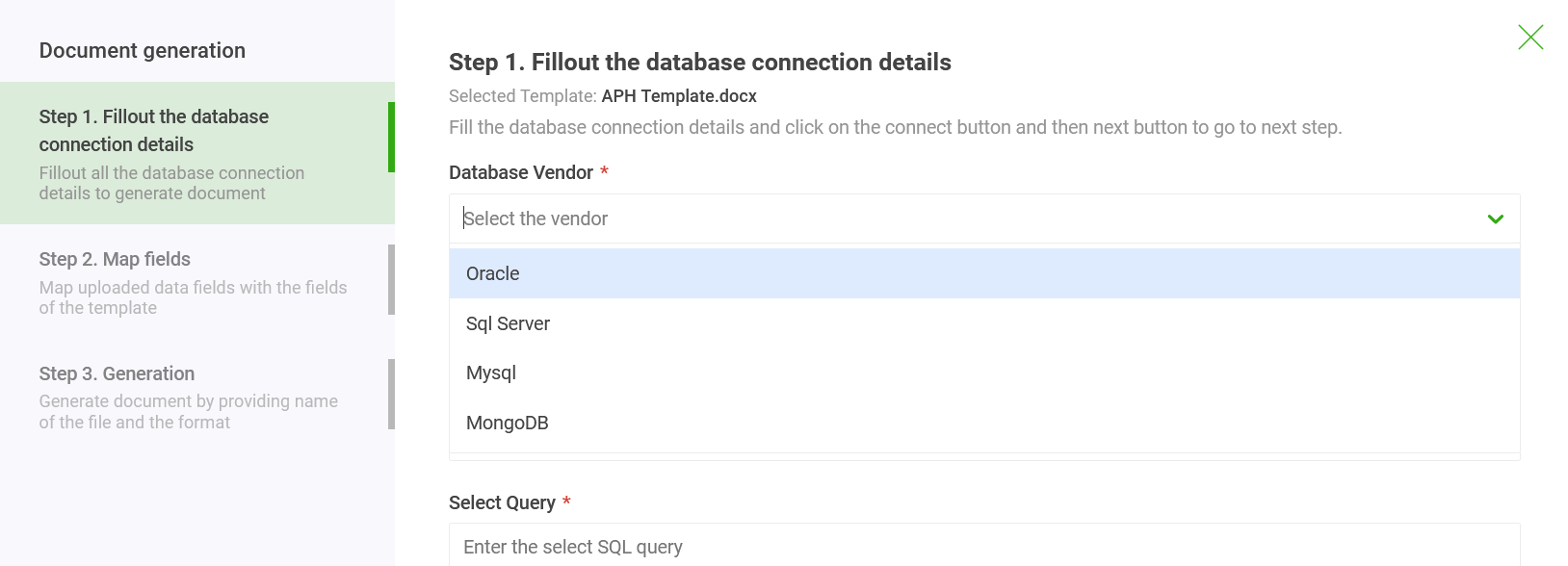This screenshot has height=566, width=1568.
Task: Expand the Database Vendor dropdown chevron
Action: 1495,219
